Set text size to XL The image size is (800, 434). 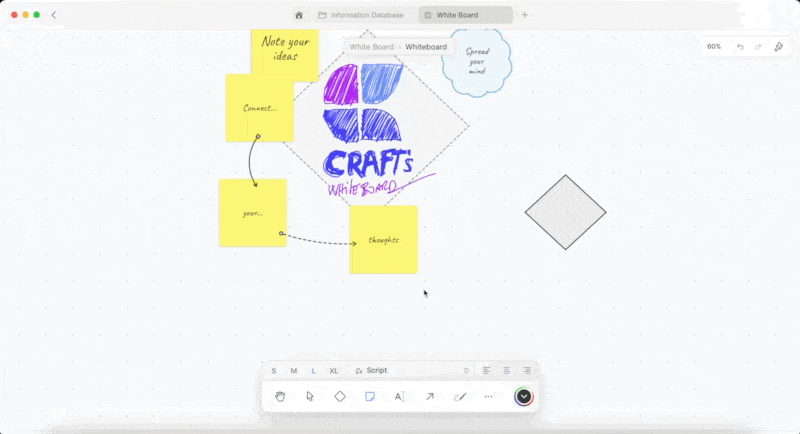click(334, 371)
